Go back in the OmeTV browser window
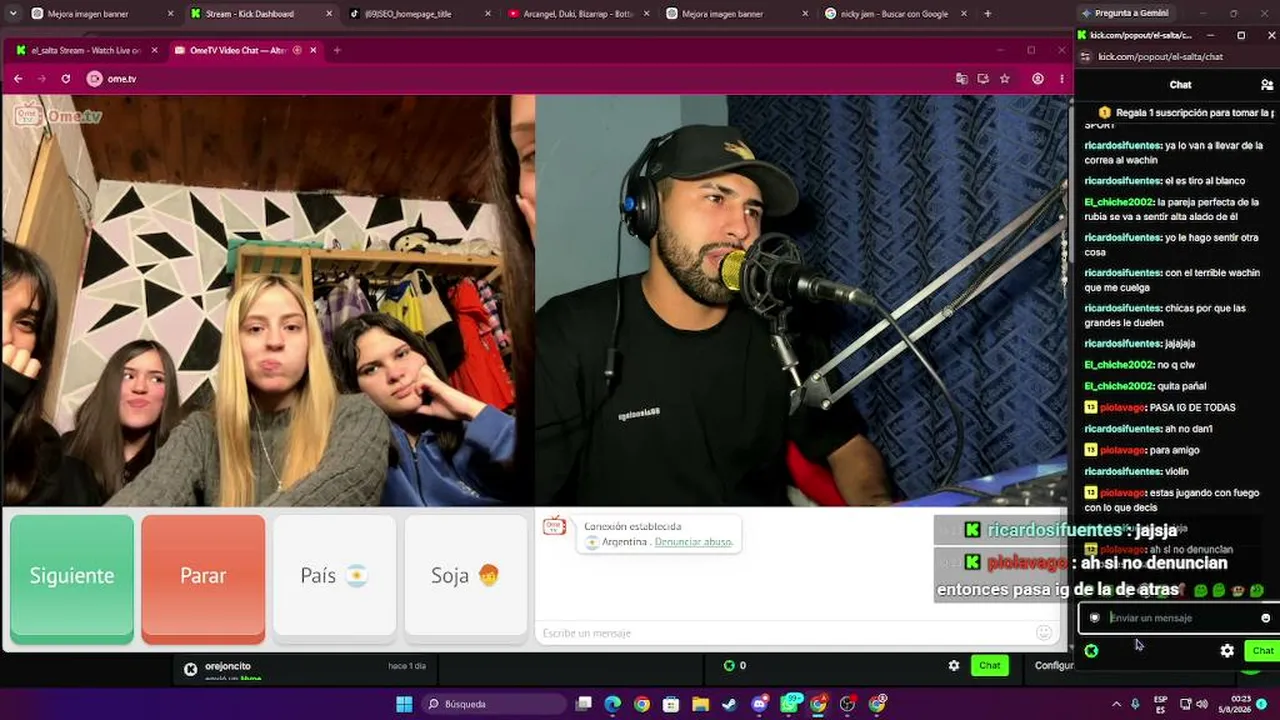The height and width of the screenshot is (720, 1280). (18, 79)
